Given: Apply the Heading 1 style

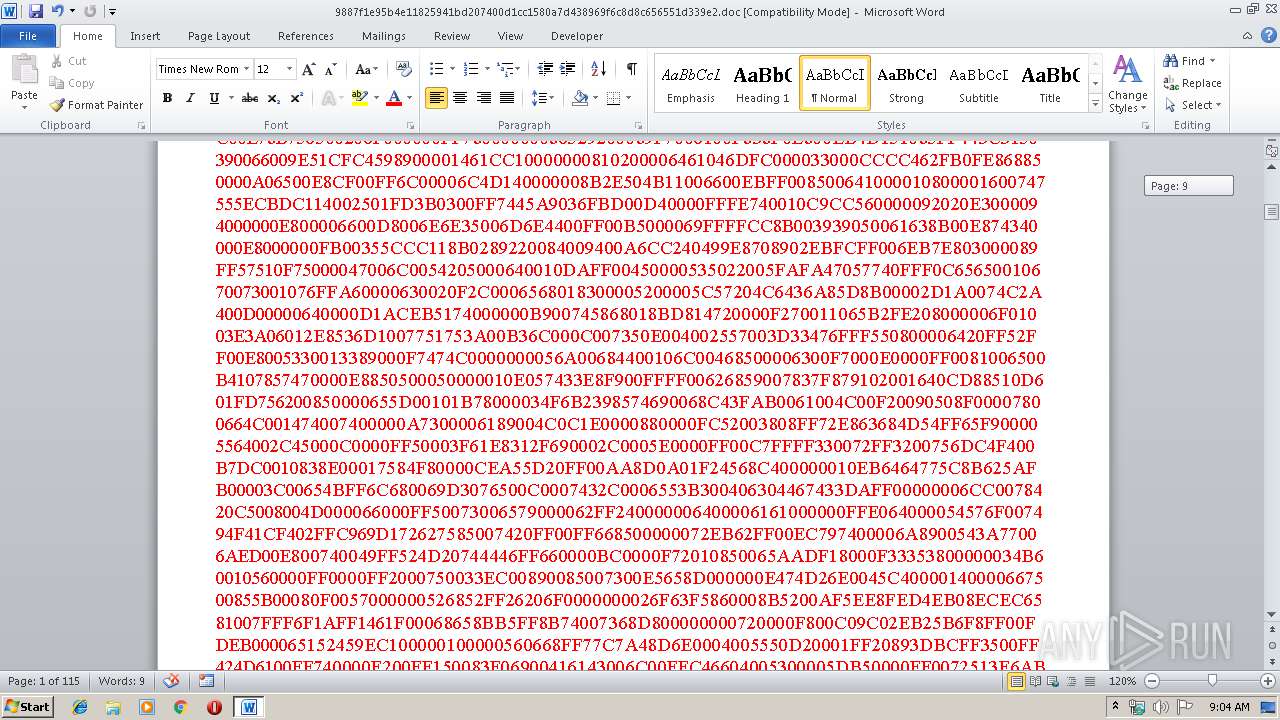Looking at the screenshot, I should [763, 82].
